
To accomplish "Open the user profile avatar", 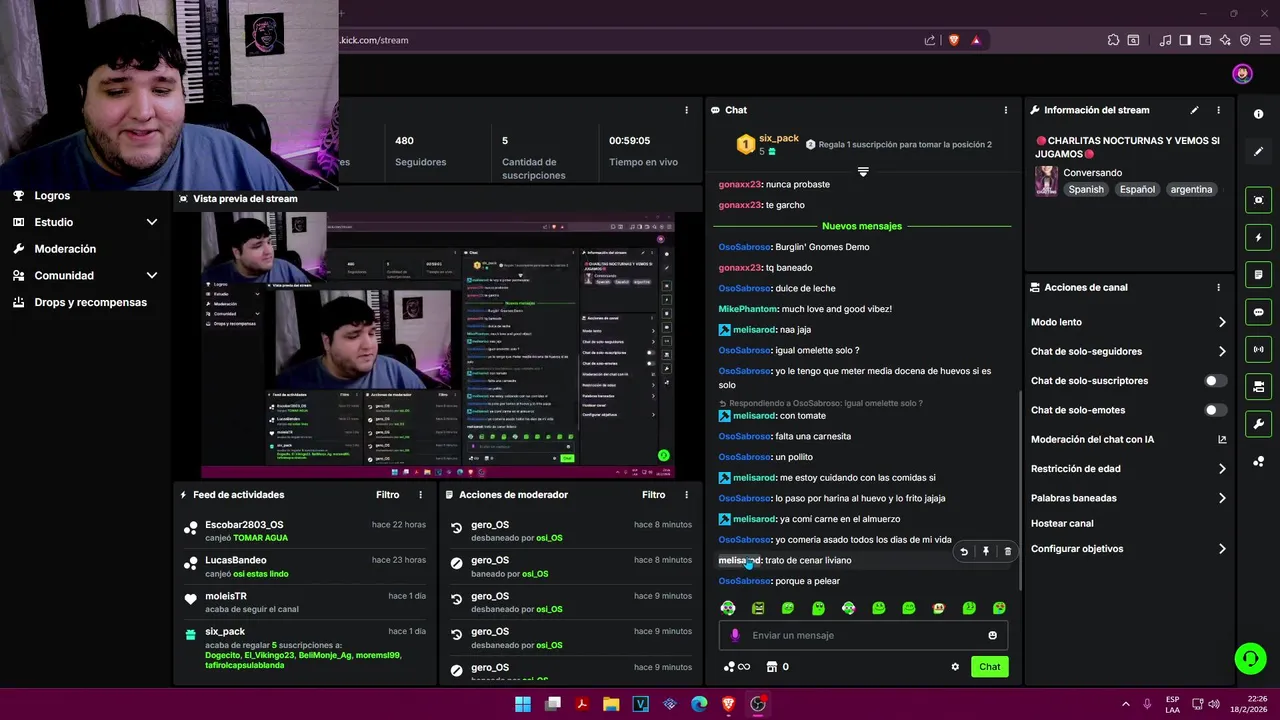I will 1242,74.
